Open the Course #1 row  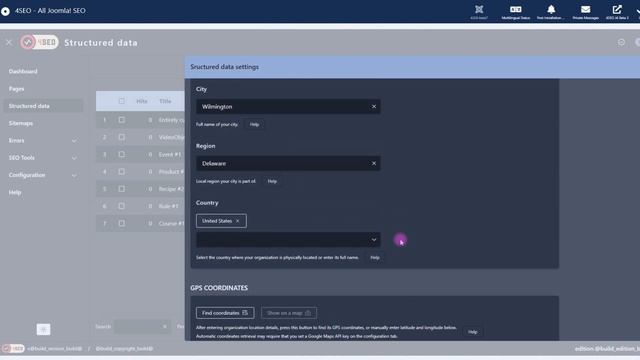tap(171, 224)
